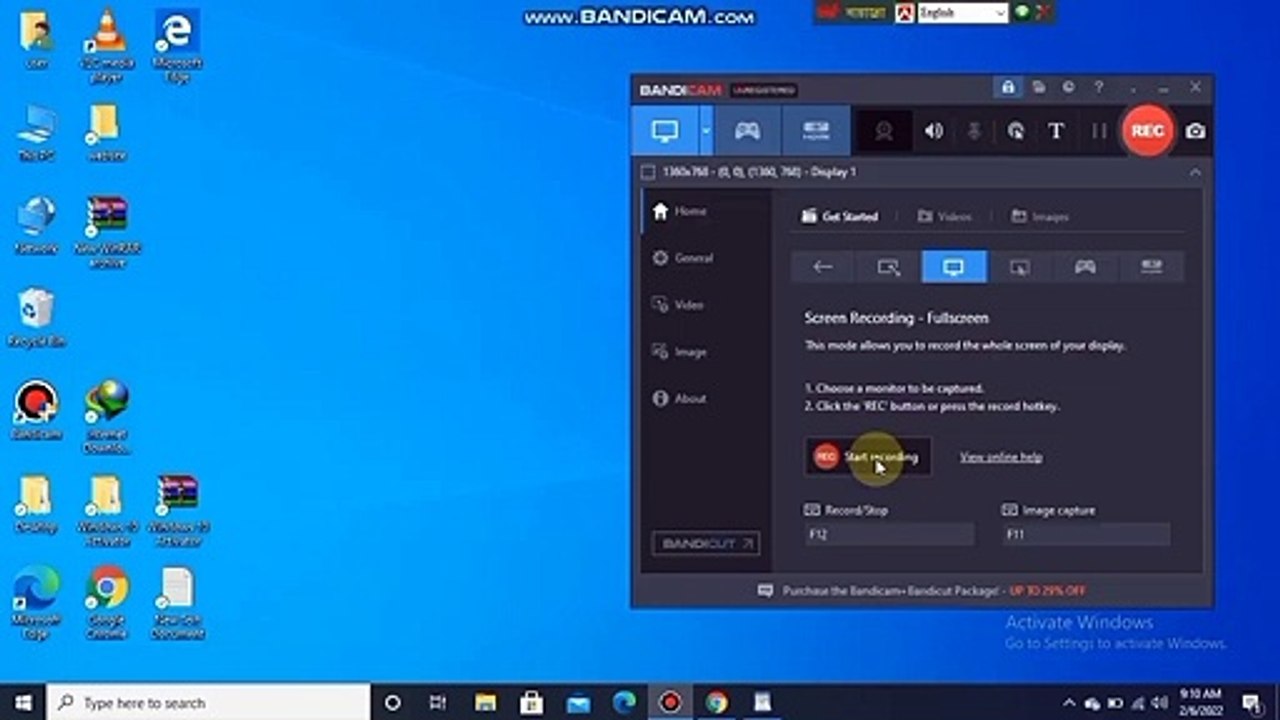Image resolution: width=1280 pixels, height=720 pixels.
Task: Open the output folder icon in title bar
Action: 1039,87
